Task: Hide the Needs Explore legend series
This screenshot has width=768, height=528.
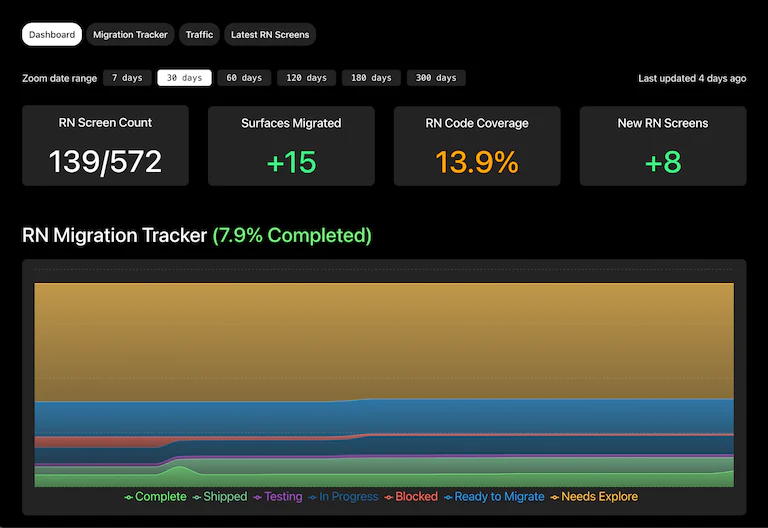Action: pos(594,497)
